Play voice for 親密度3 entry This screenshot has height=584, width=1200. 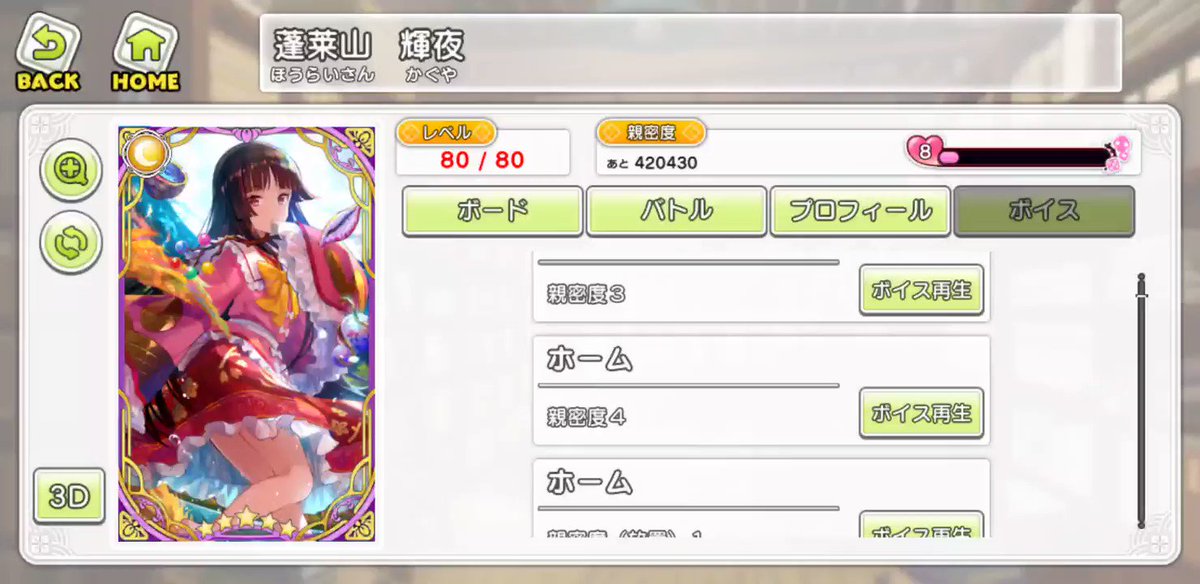(921, 290)
